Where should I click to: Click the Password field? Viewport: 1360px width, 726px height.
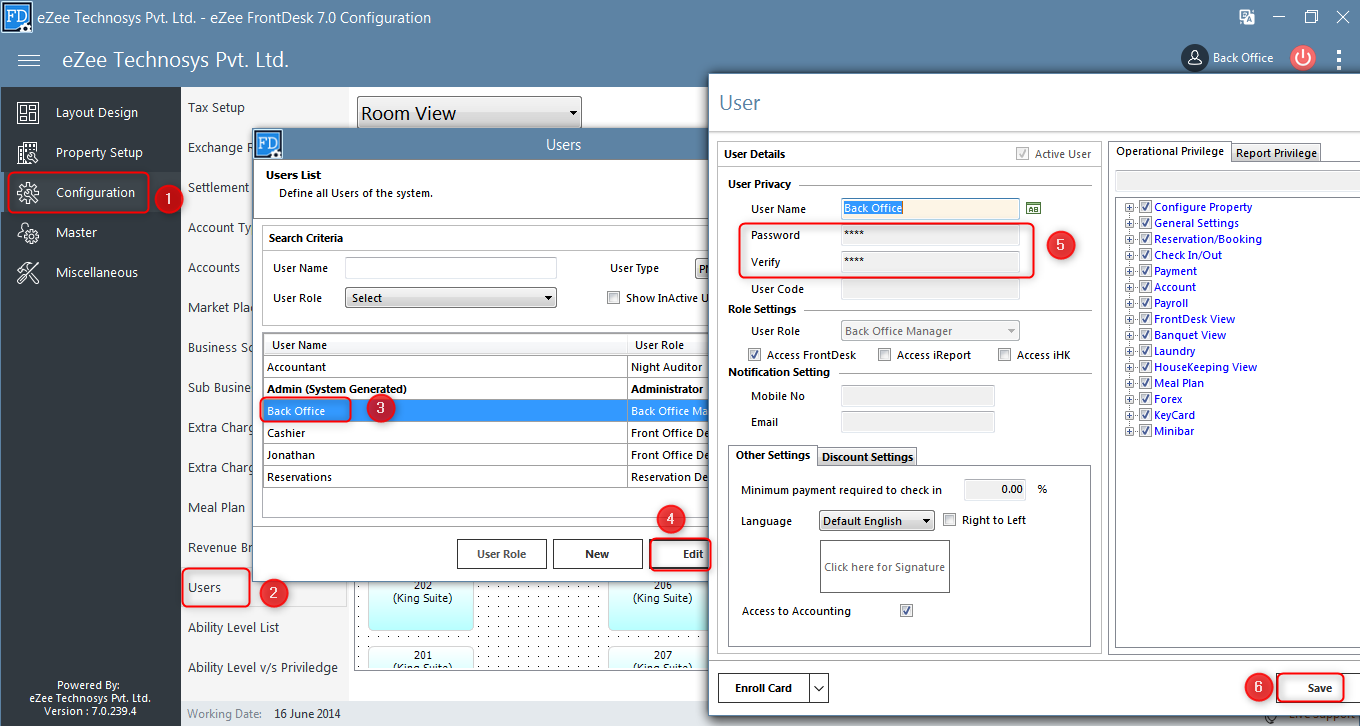[x=931, y=235]
